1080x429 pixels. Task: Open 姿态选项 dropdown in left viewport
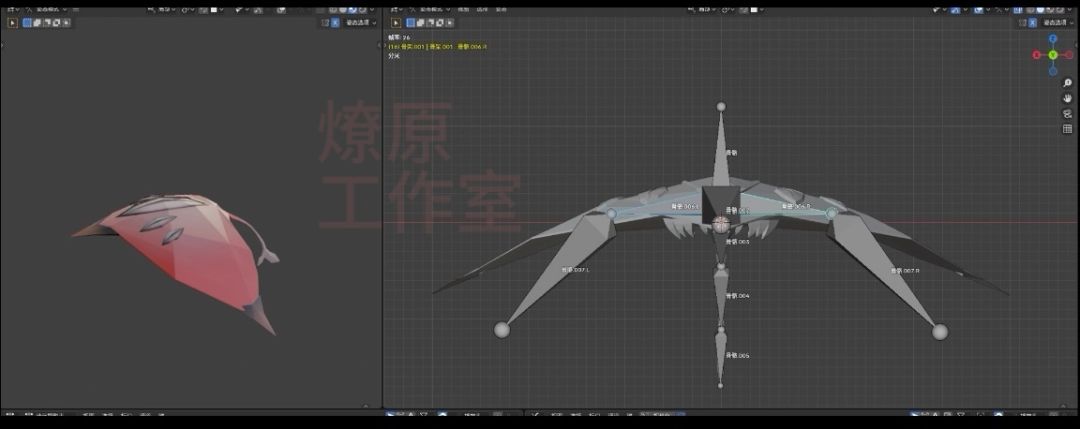pos(360,23)
